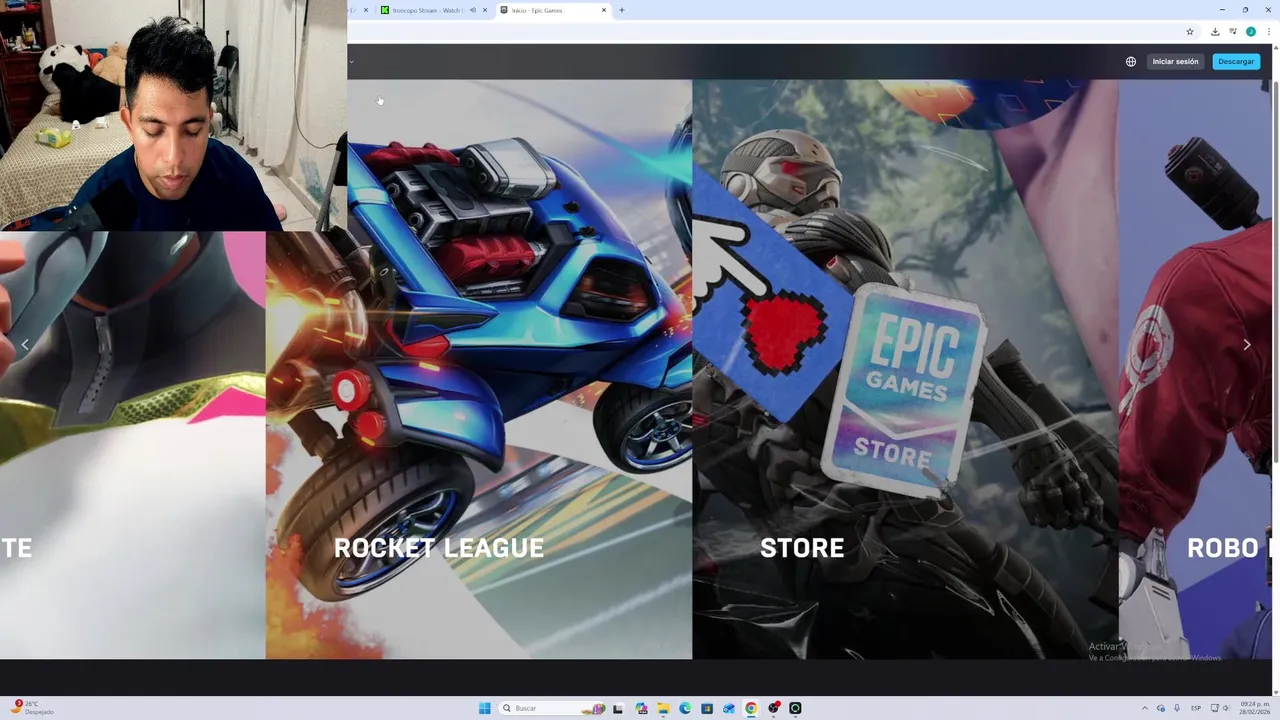Open the clock and date panel
The height and width of the screenshot is (720, 1280).
1255,708
